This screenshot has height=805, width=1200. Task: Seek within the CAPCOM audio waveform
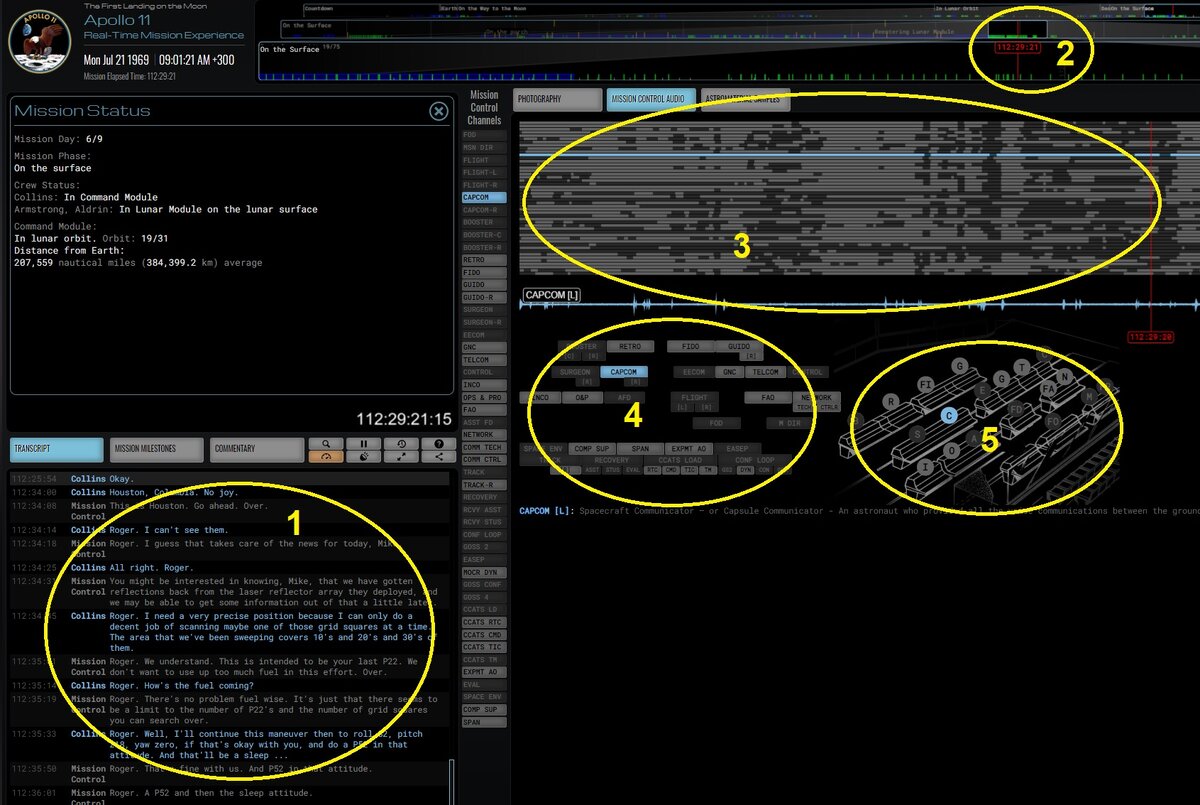point(860,304)
